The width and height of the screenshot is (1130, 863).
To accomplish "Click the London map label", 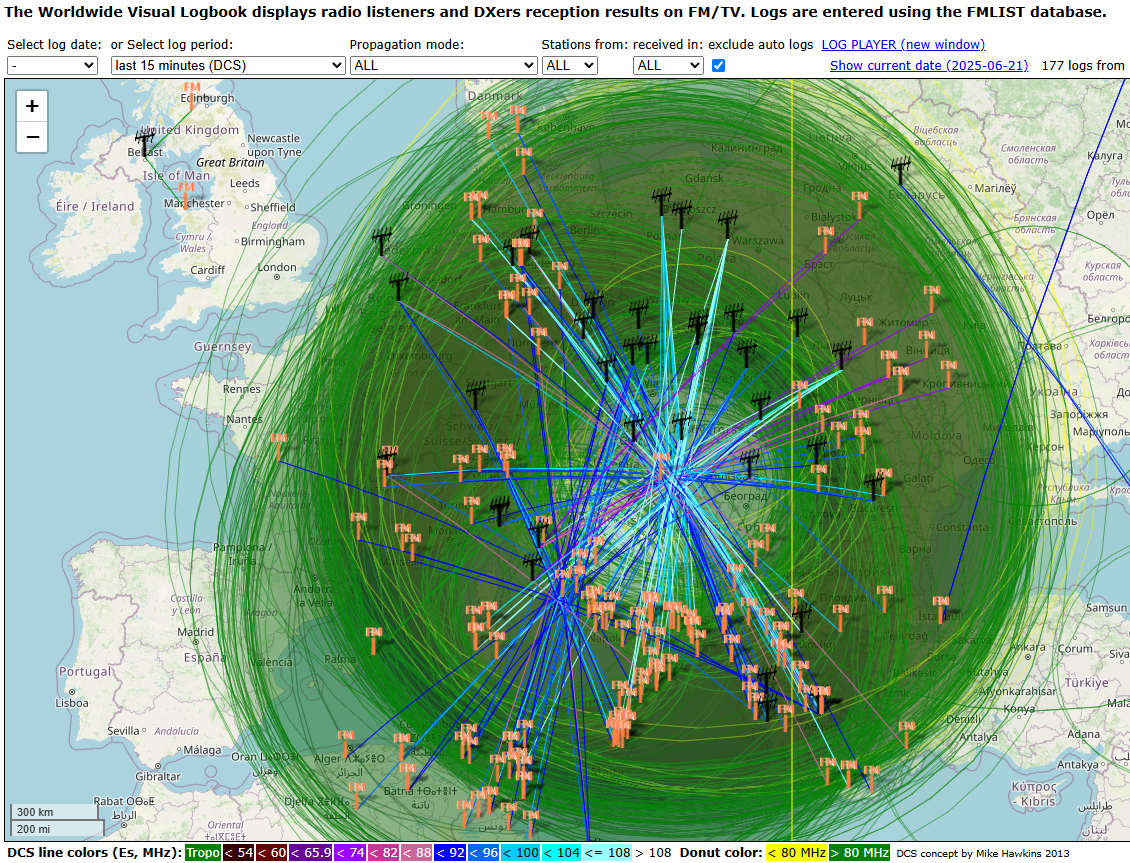I will pyautogui.click(x=277, y=267).
